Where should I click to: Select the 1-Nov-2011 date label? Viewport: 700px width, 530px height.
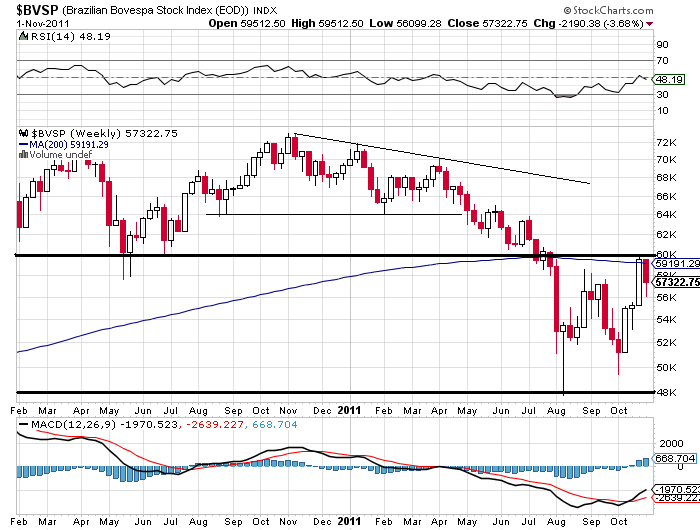coord(43,24)
